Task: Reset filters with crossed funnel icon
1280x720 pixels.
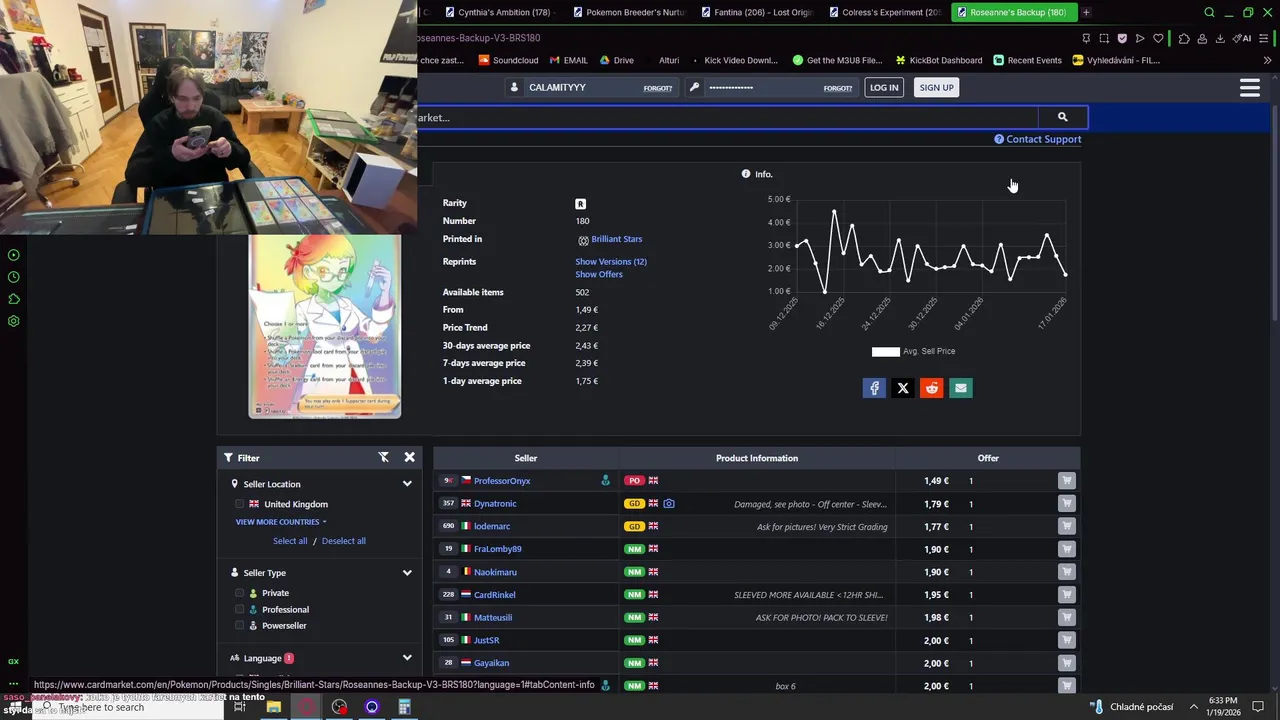Action: [383, 457]
